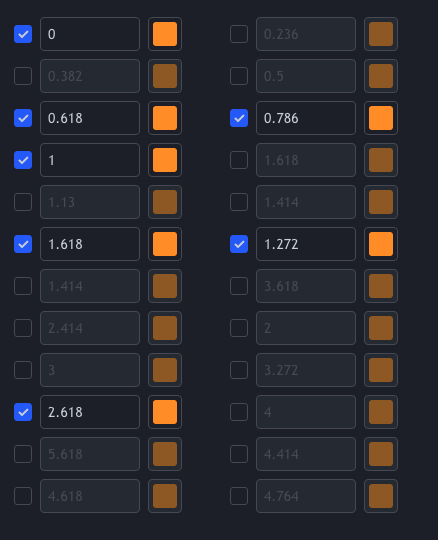This screenshot has width=438, height=540.
Task: Enable the 3.618 level checkbox
Action: [x=239, y=286]
